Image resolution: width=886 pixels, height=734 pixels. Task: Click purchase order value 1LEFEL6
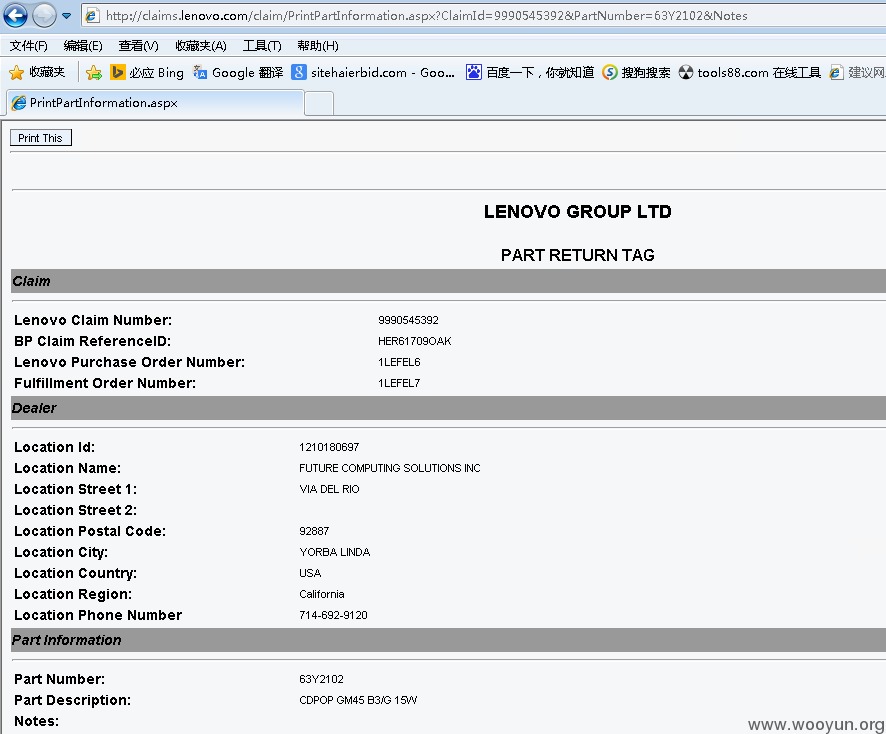click(399, 362)
